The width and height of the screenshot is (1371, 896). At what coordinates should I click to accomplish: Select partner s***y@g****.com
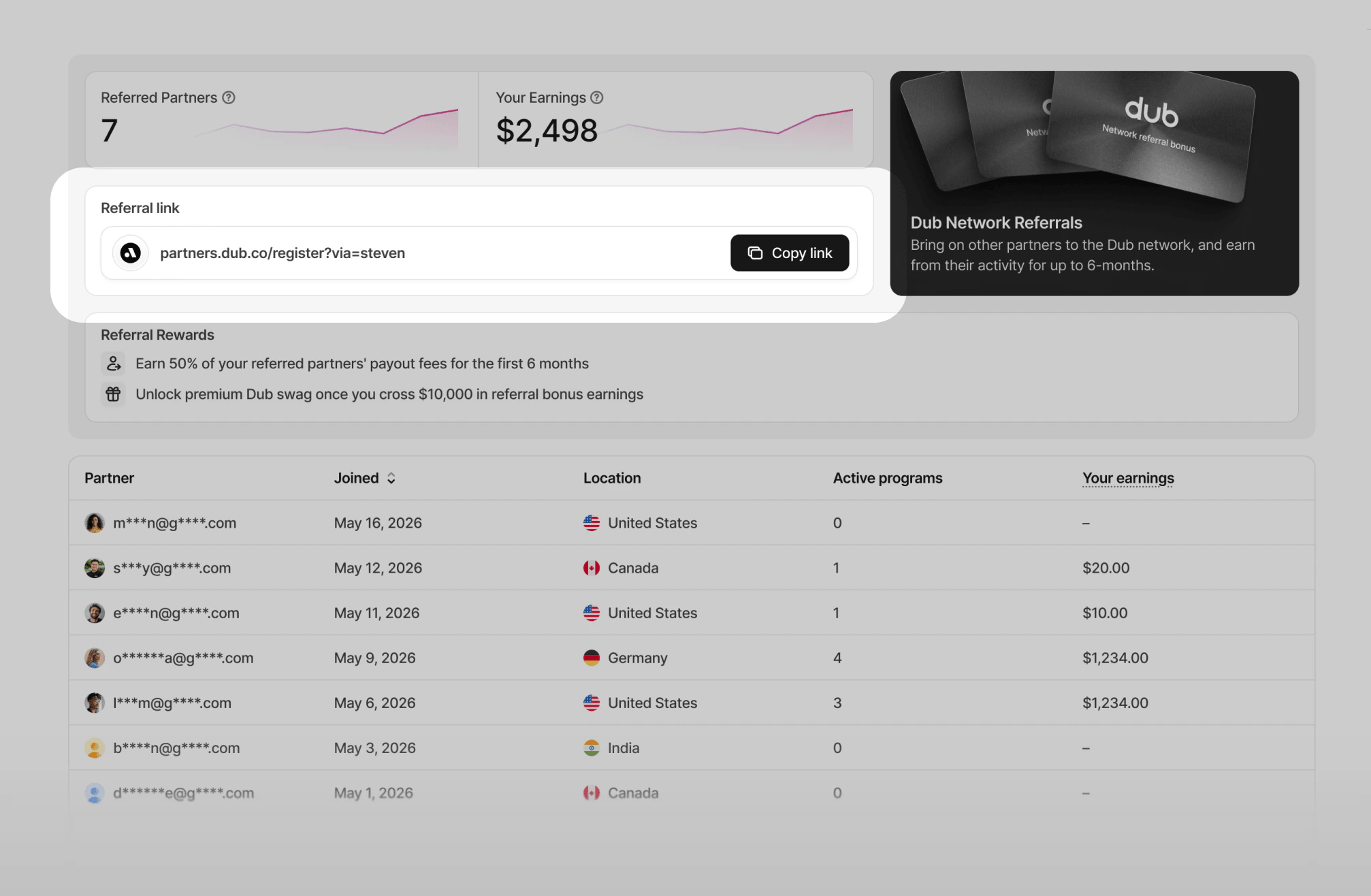(172, 568)
